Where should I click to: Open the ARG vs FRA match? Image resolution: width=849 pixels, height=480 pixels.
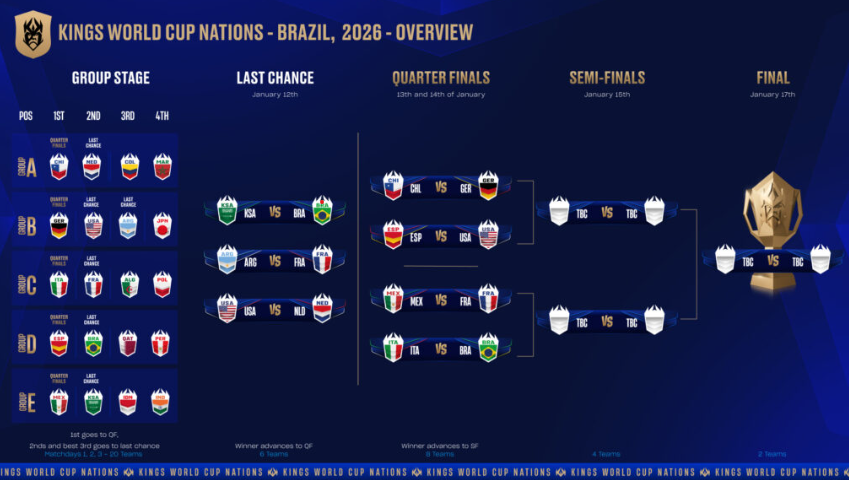point(275,261)
